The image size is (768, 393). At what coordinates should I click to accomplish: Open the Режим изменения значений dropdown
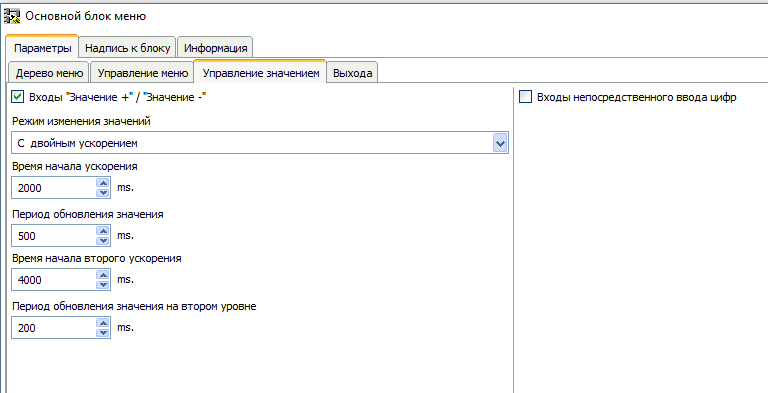click(x=260, y=143)
